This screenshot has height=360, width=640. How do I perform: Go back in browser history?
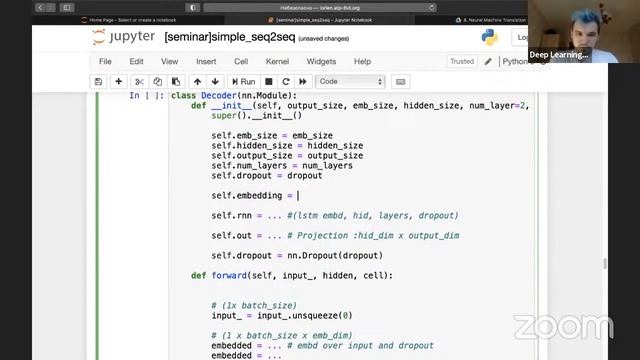click(40, 8)
